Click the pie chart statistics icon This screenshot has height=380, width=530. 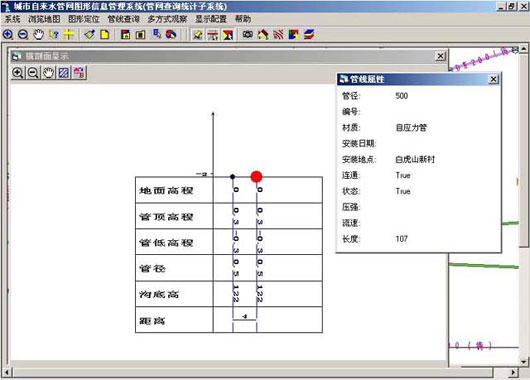coord(171,34)
